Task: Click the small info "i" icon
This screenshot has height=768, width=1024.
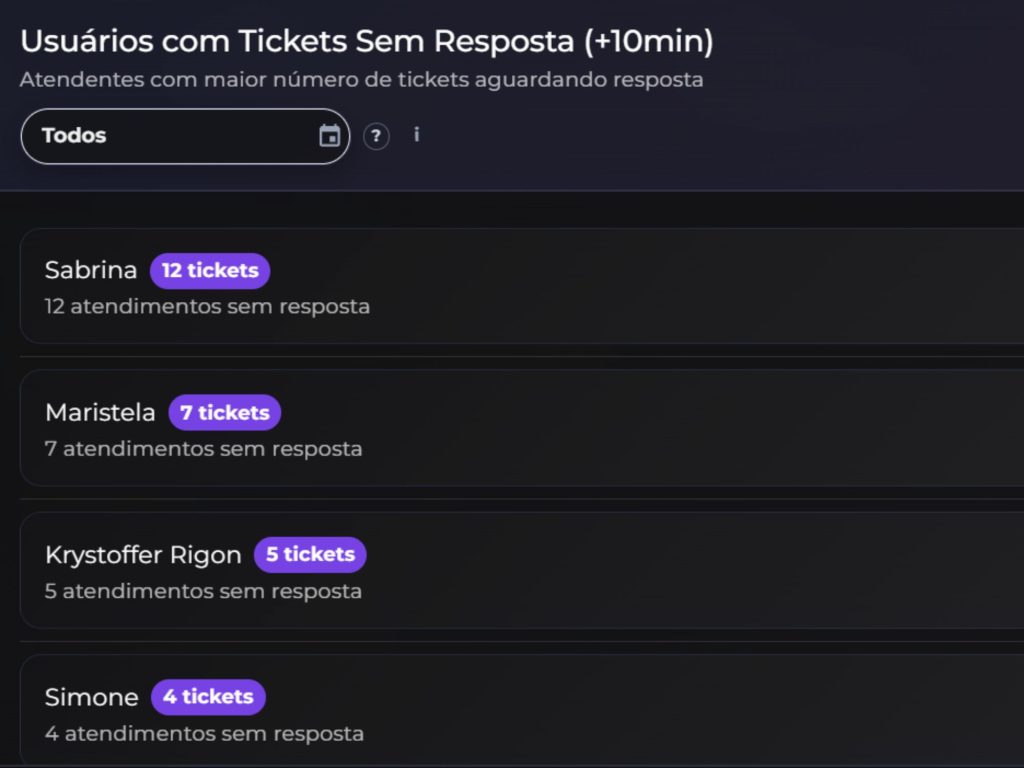Action: pyautogui.click(x=416, y=135)
